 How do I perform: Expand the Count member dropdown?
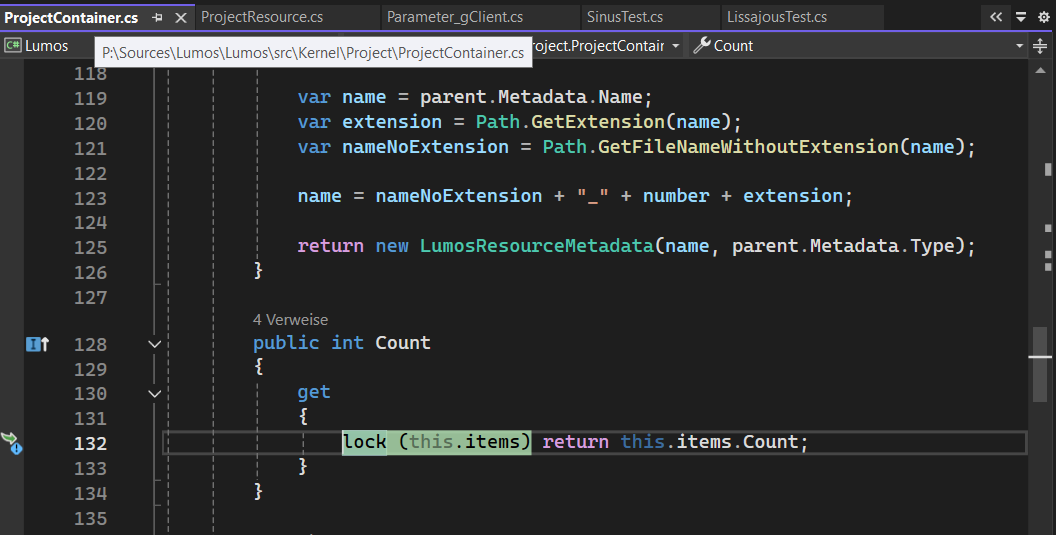1020,46
